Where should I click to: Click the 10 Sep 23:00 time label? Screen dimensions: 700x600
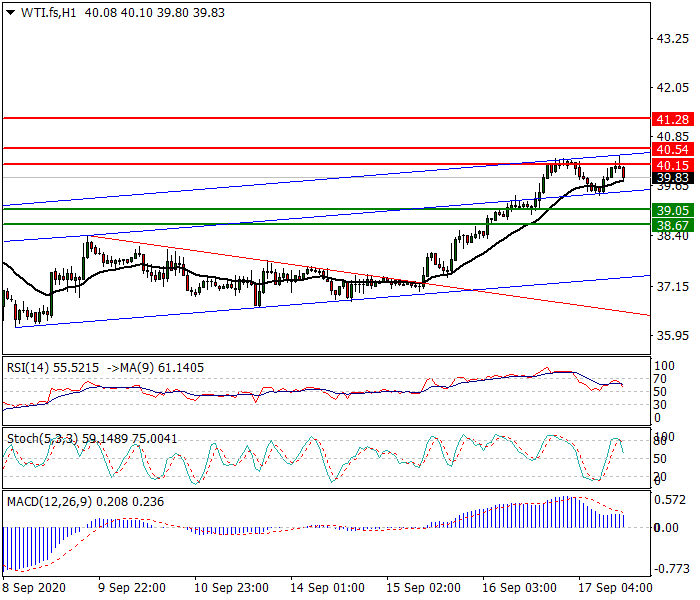click(x=231, y=588)
